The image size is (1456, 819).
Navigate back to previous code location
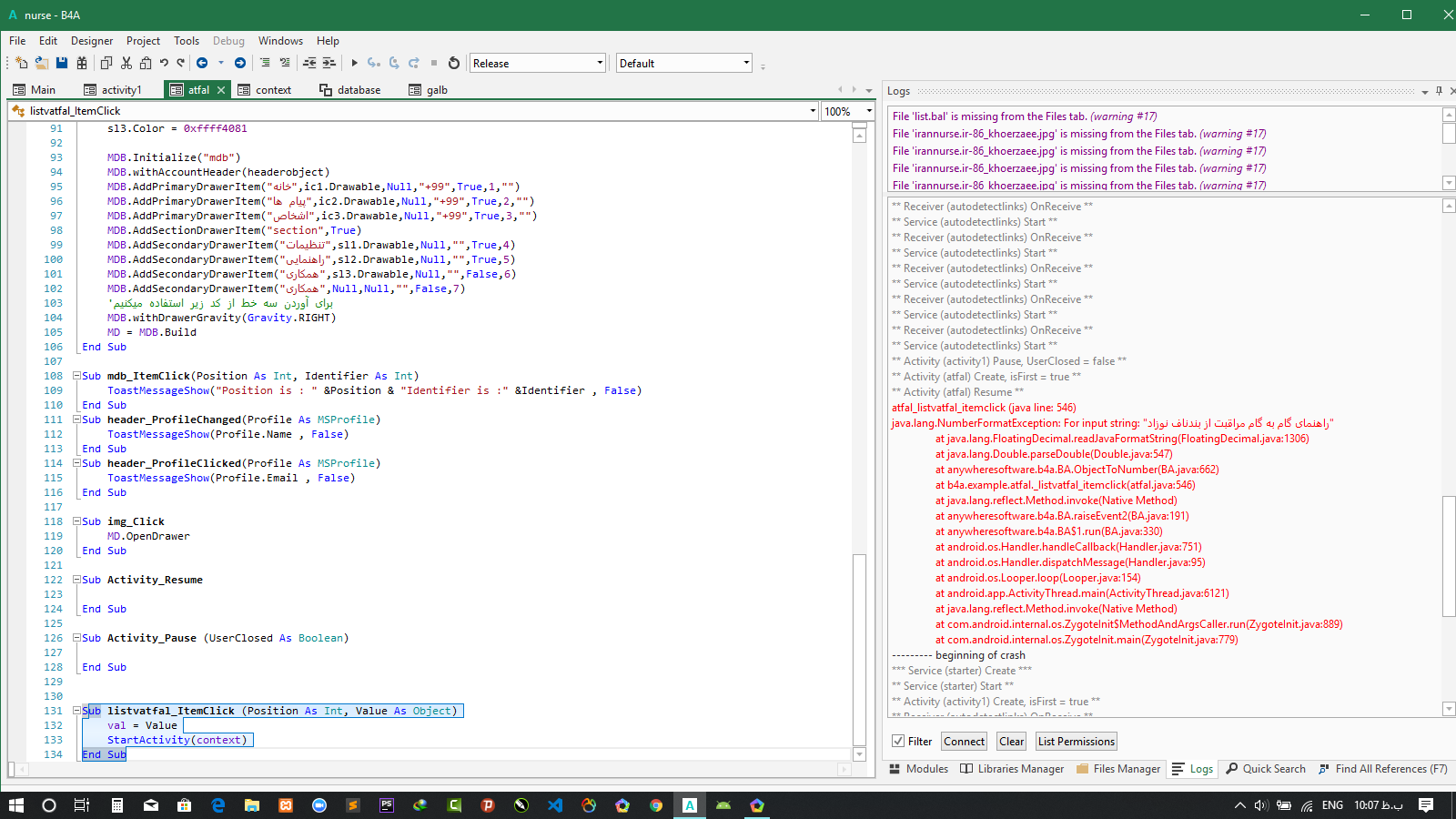202,62
